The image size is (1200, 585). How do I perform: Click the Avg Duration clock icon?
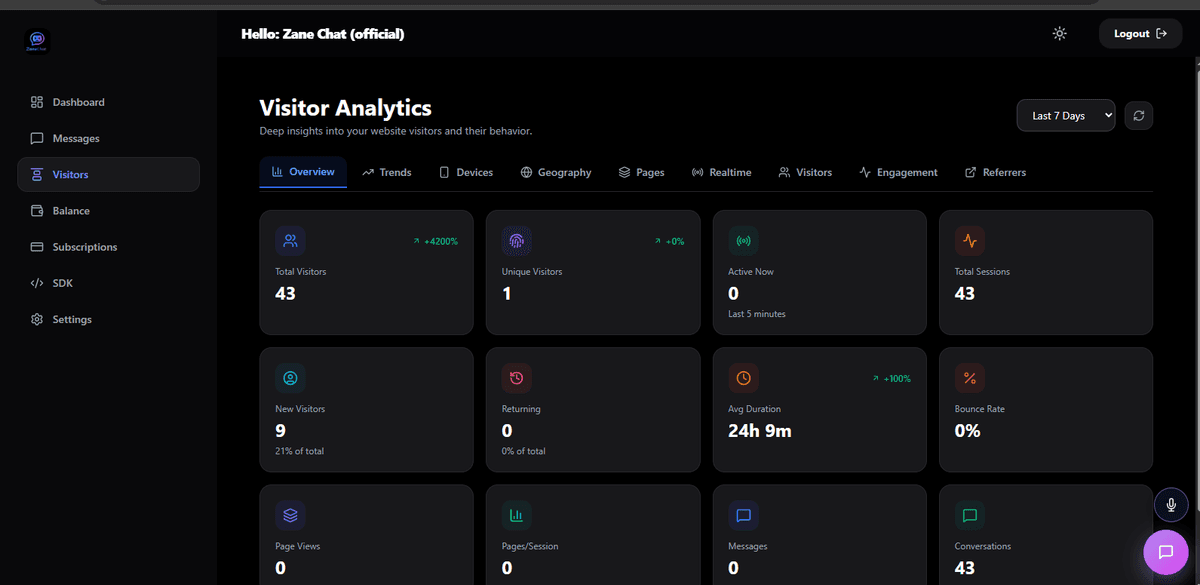[743, 378]
